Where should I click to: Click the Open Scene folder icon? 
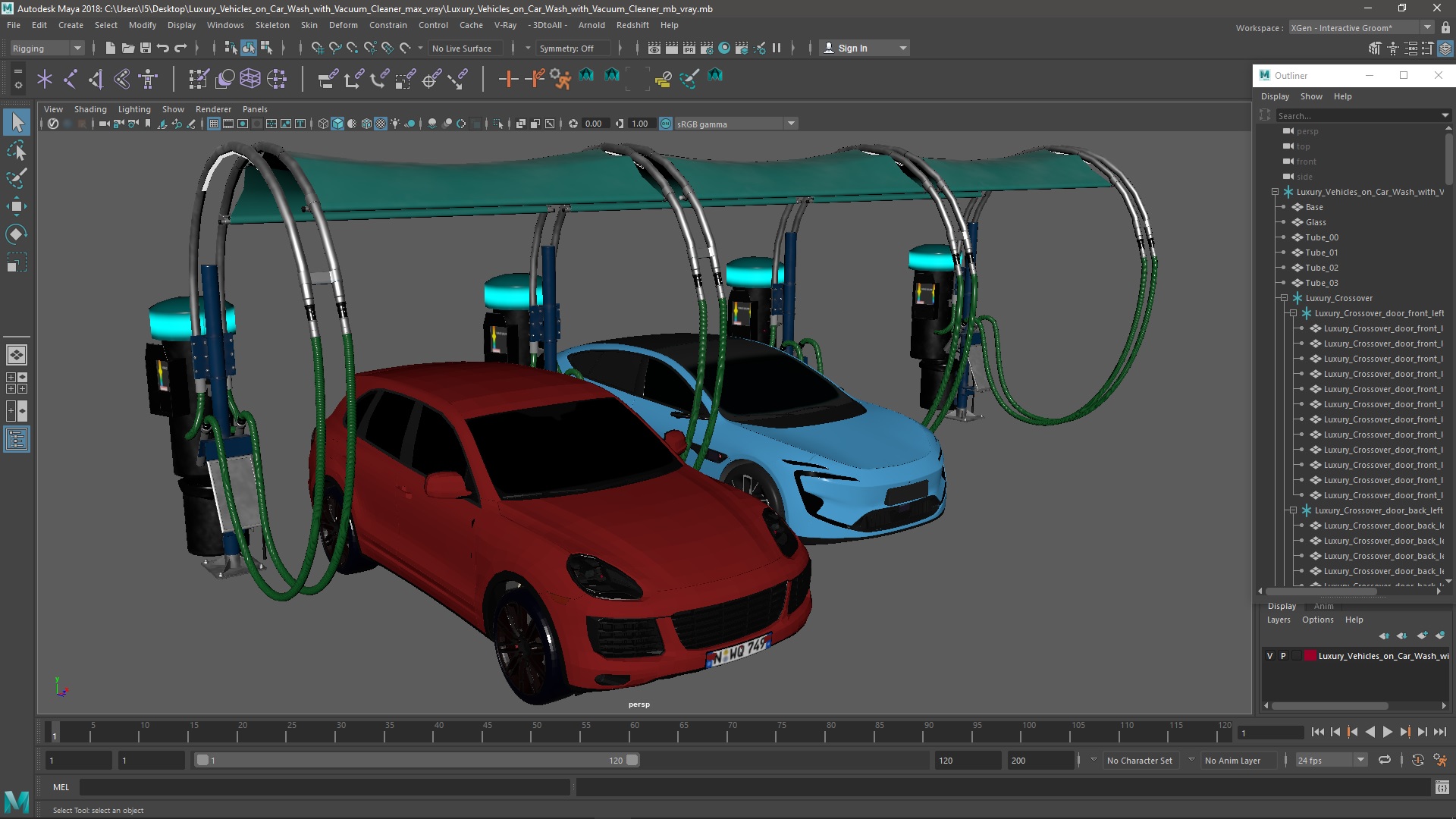[128, 48]
